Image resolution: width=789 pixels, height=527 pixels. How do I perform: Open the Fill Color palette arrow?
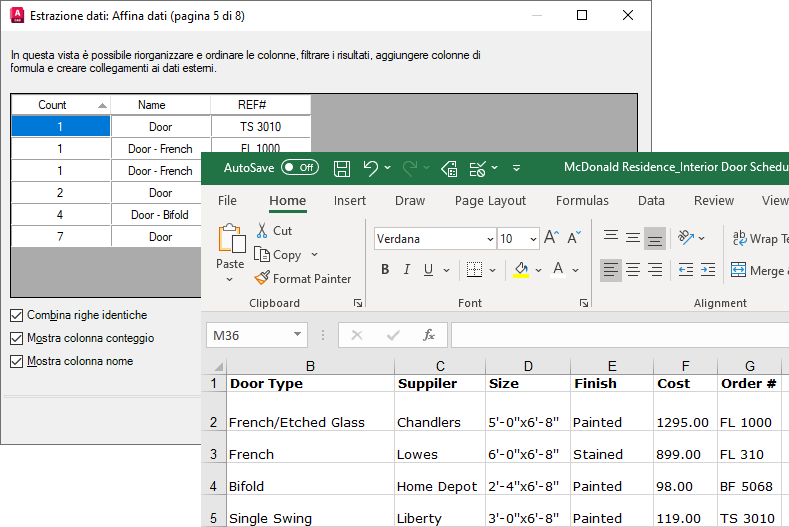[538, 270]
